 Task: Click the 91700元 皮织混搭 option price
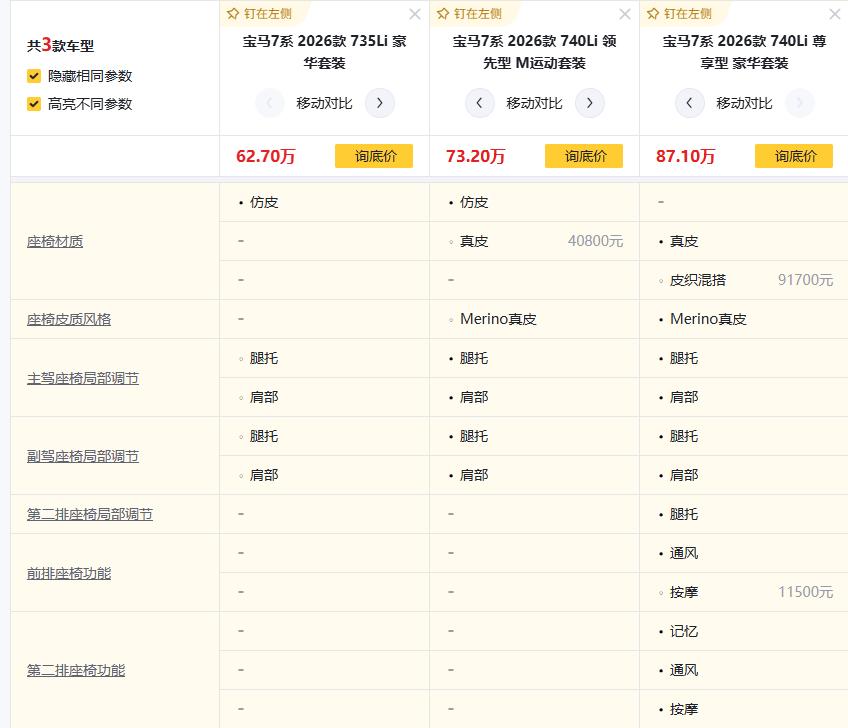click(x=805, y=280)
